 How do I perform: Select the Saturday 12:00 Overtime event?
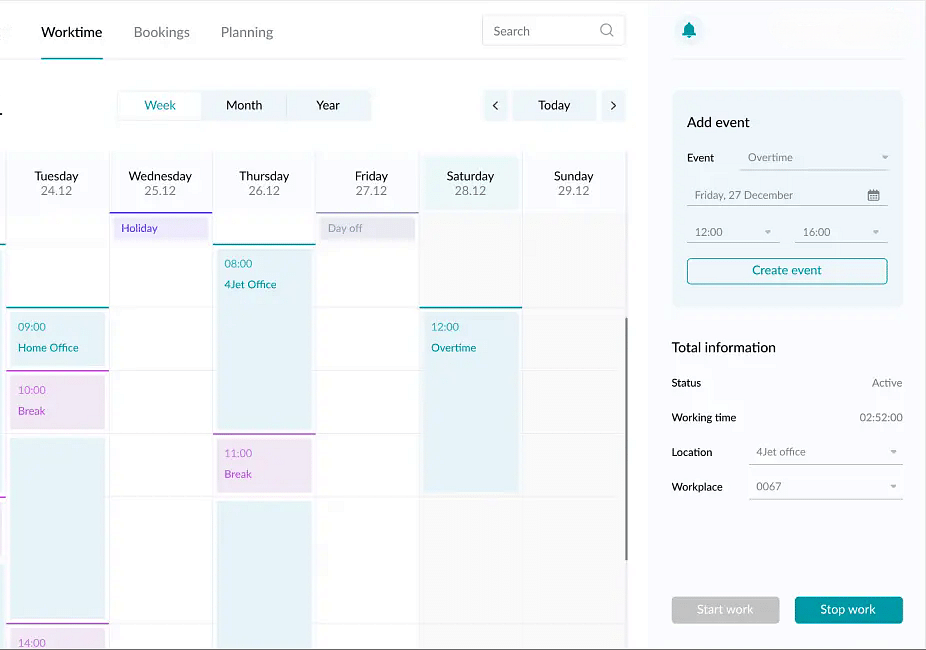click(470, 402)
